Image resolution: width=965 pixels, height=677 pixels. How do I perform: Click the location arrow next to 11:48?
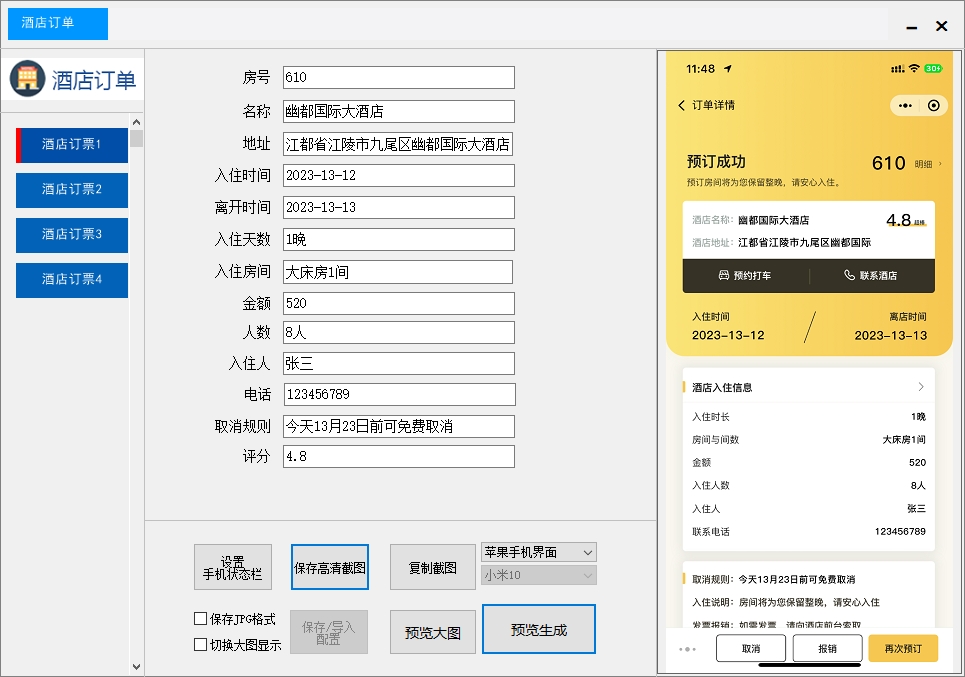tap(728, 70)
